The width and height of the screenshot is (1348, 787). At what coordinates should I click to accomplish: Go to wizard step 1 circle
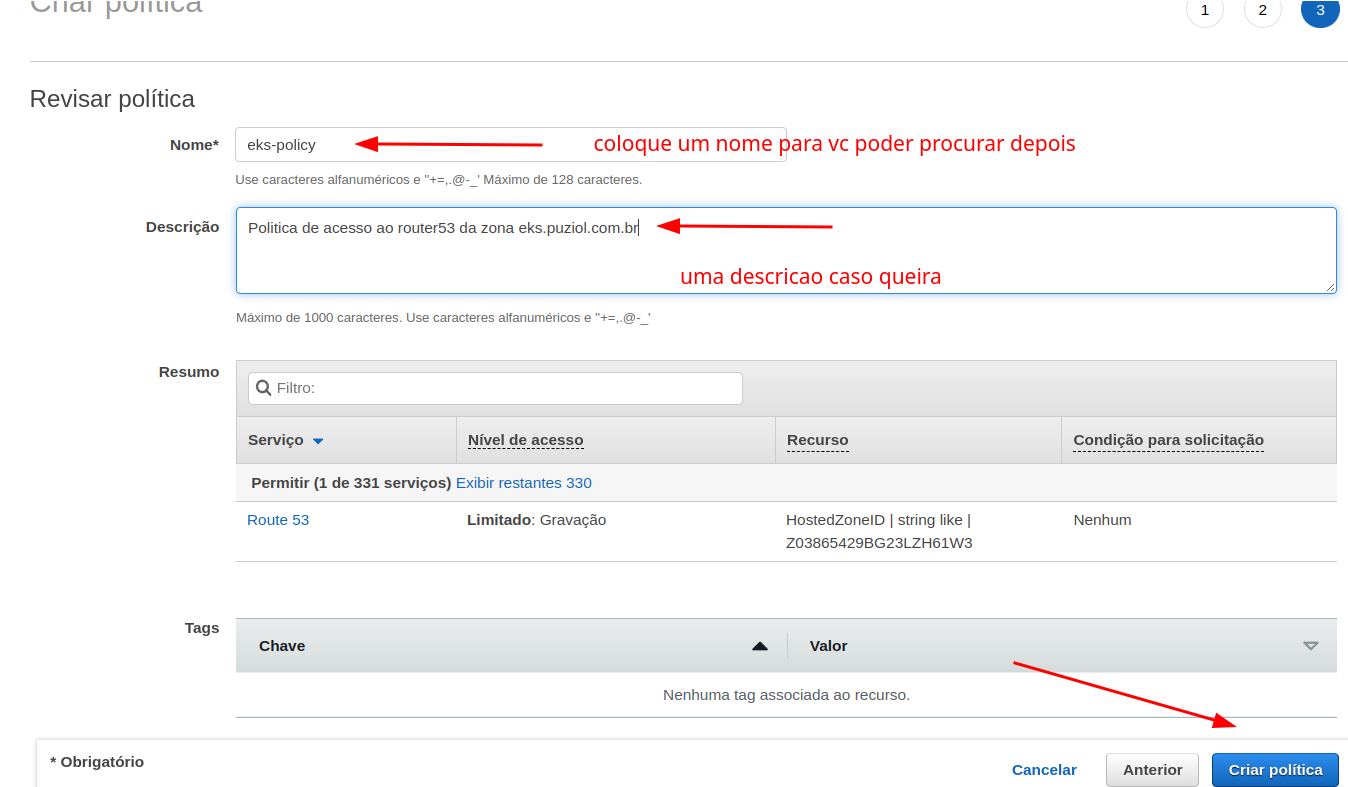click(1204, 11)
